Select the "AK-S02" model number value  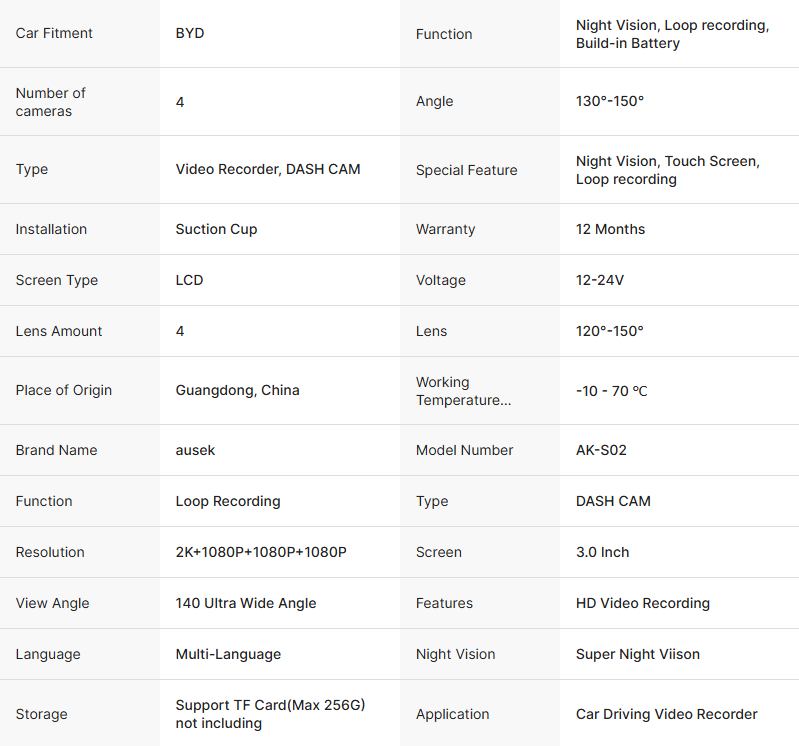pyautogui.click(x=601, y=450)
